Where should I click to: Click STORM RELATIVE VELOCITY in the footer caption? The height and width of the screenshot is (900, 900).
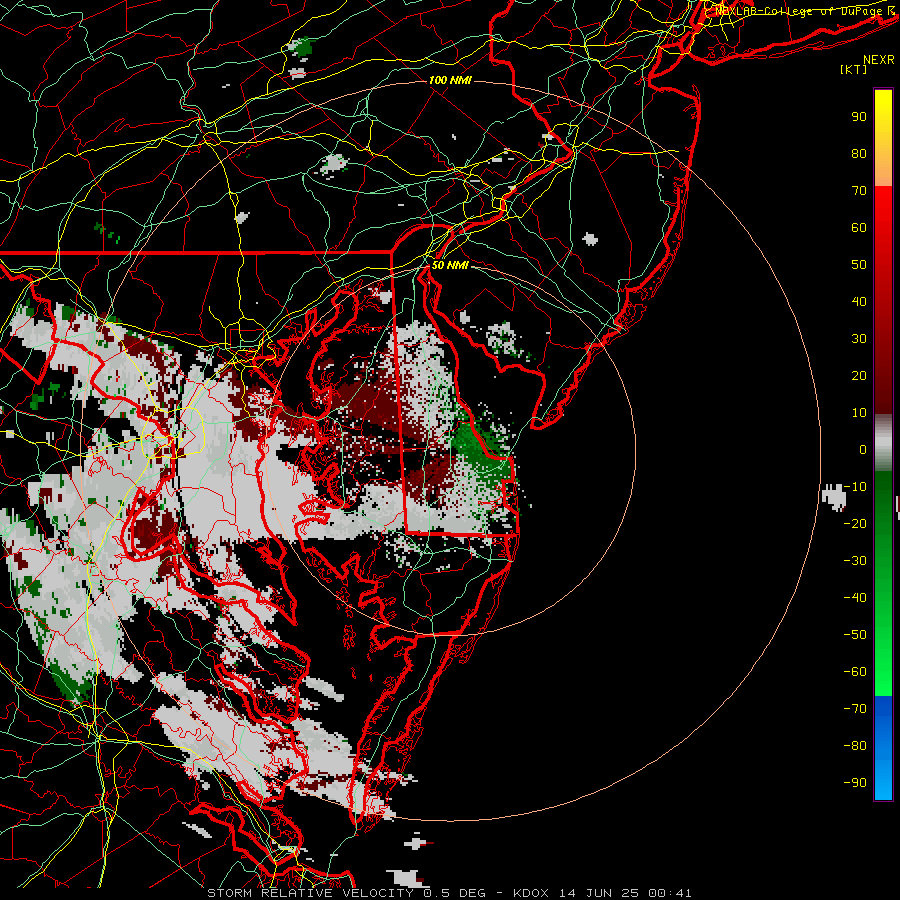310,893
